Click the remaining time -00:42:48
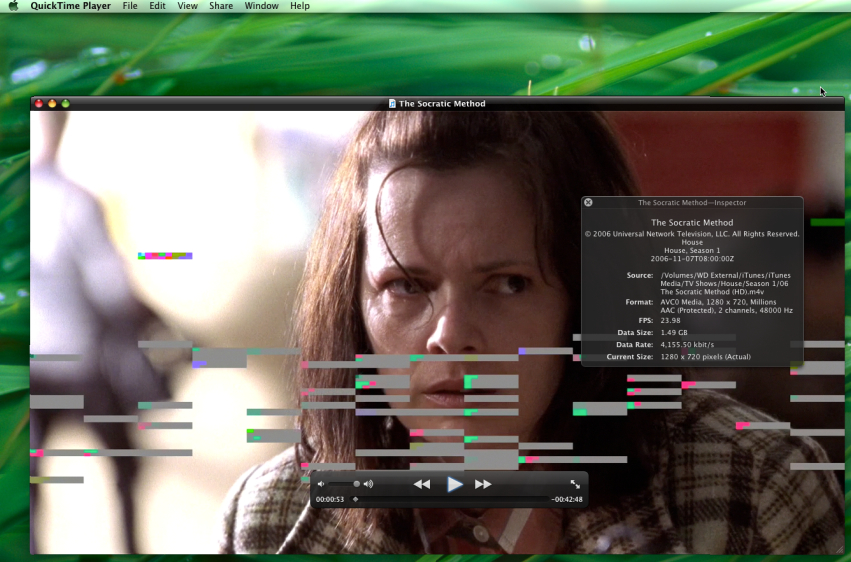 pos(567,499)
